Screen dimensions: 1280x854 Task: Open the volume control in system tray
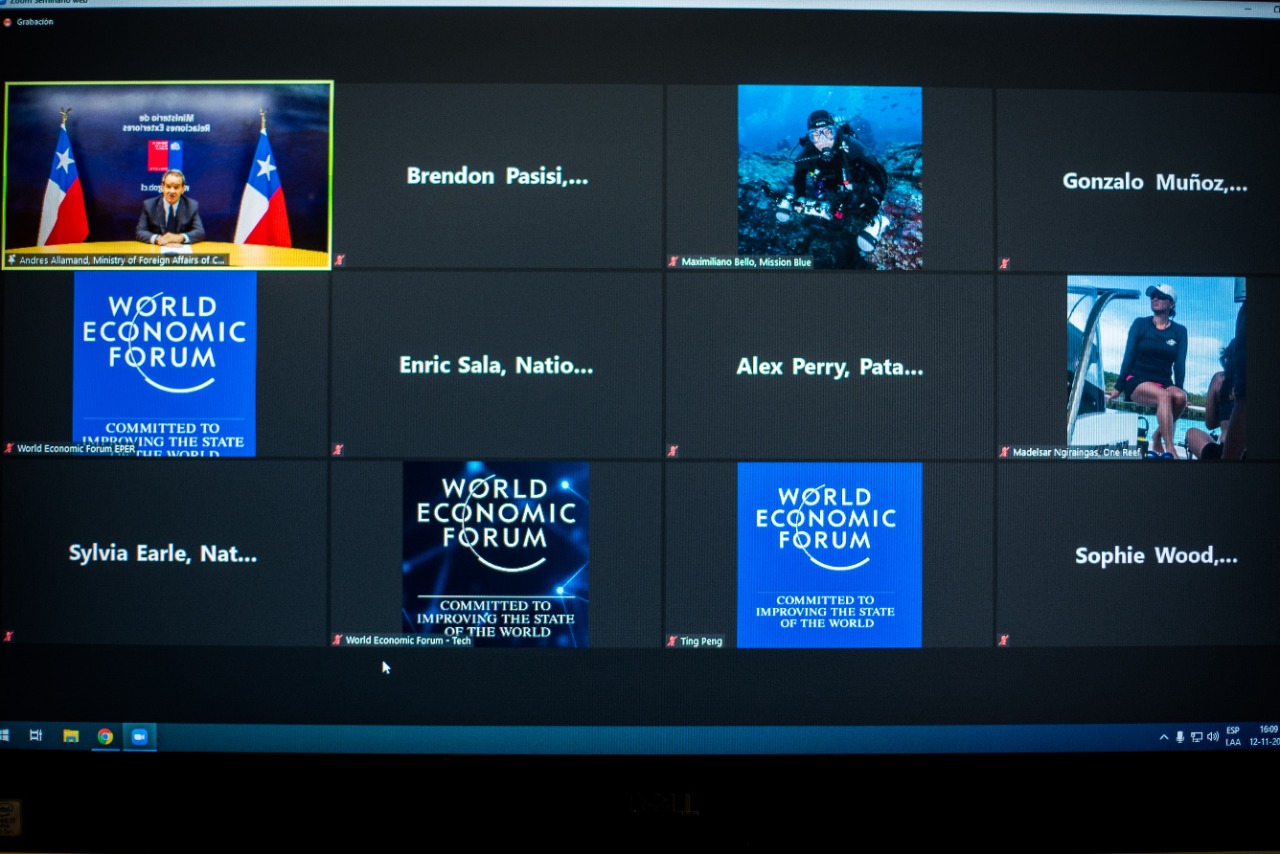click(1212, 737)
